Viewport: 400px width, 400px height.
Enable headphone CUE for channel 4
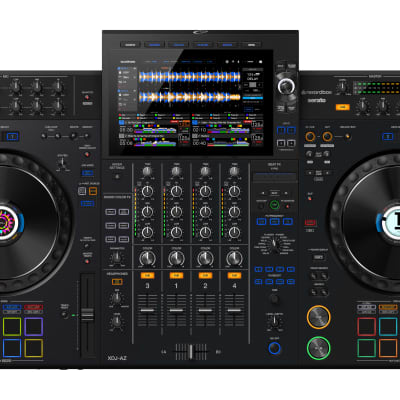coord(234,276)
